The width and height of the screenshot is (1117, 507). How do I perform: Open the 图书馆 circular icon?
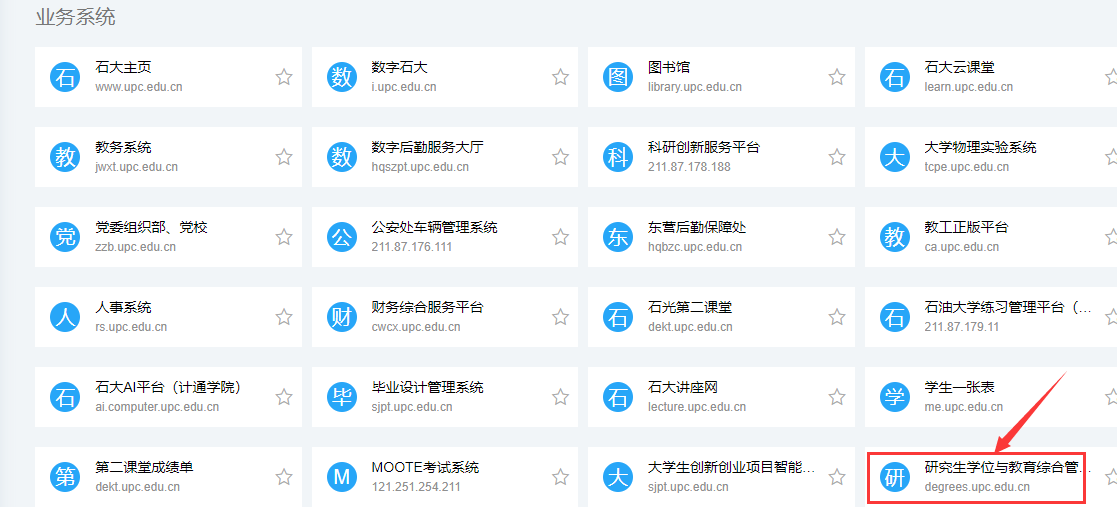click(618, 77)
